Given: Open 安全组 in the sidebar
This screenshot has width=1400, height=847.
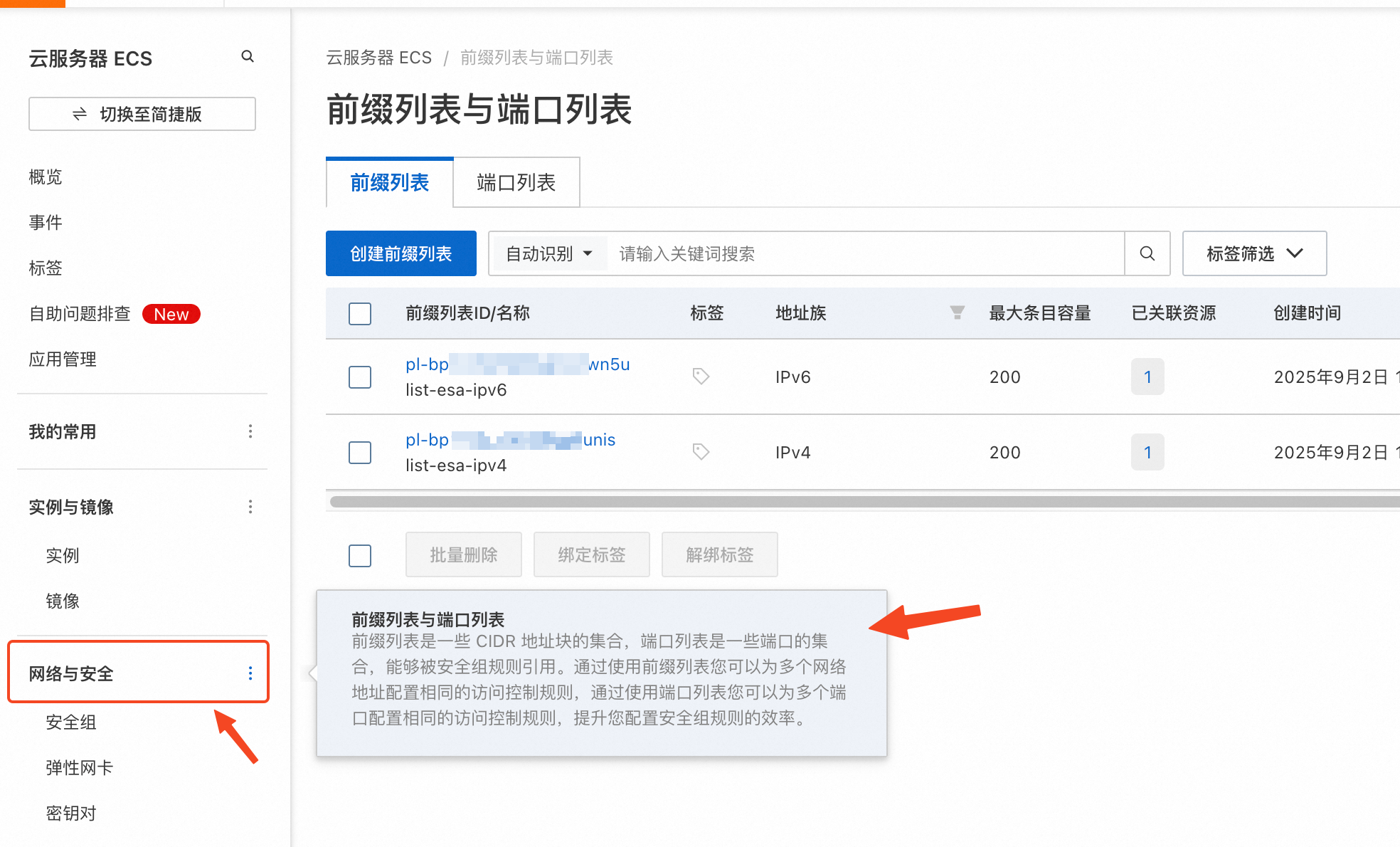Looking at the screenshot, I should tap(71, 722).
